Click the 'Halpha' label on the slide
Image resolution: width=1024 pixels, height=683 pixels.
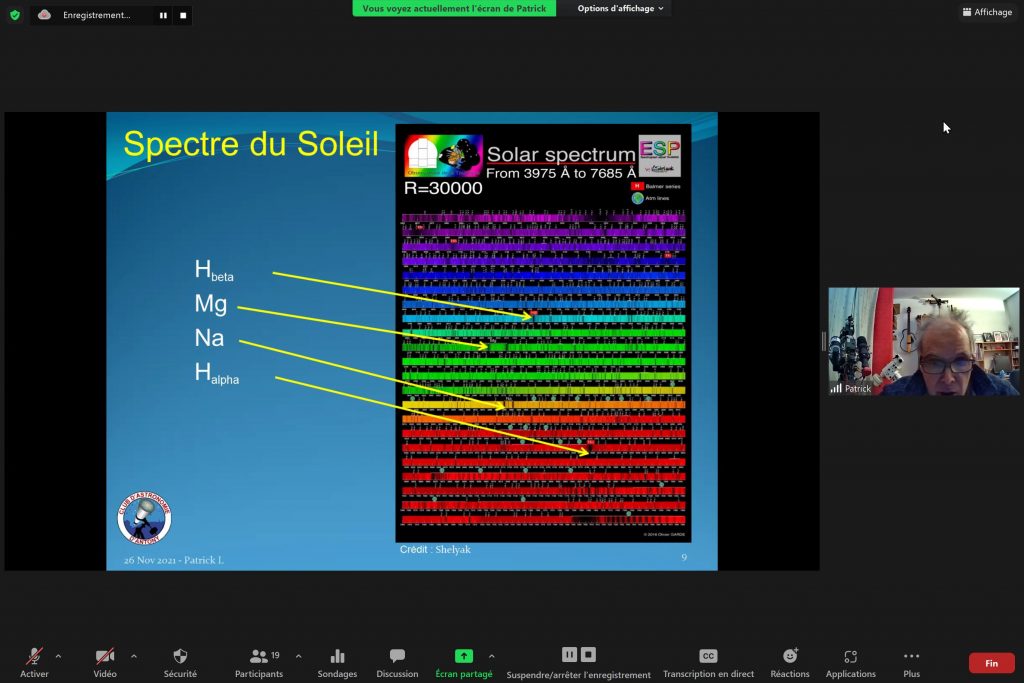tap(217, 373)
